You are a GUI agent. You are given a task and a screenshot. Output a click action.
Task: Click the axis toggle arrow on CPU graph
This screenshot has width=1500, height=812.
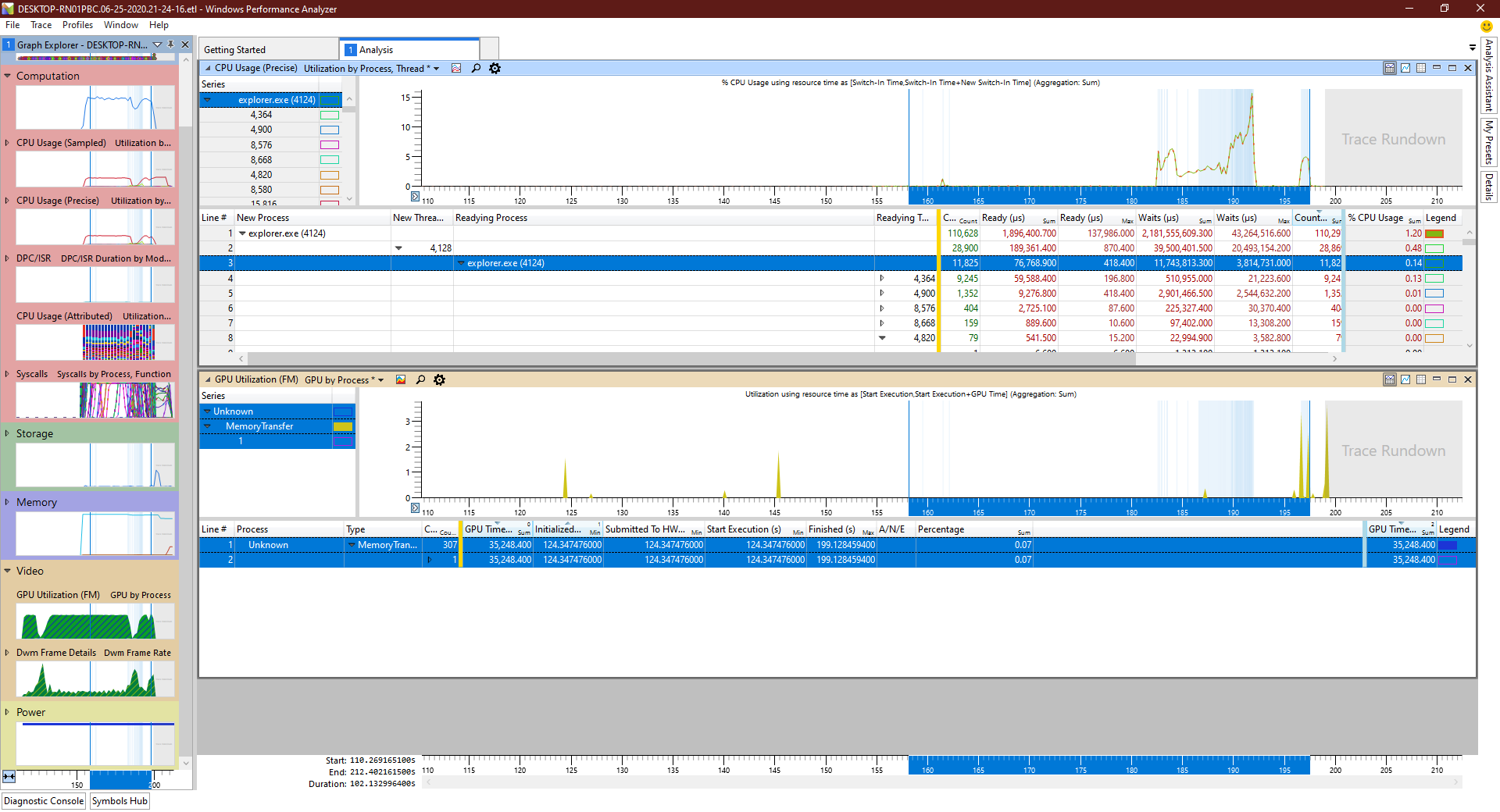[x=415, y=197]
